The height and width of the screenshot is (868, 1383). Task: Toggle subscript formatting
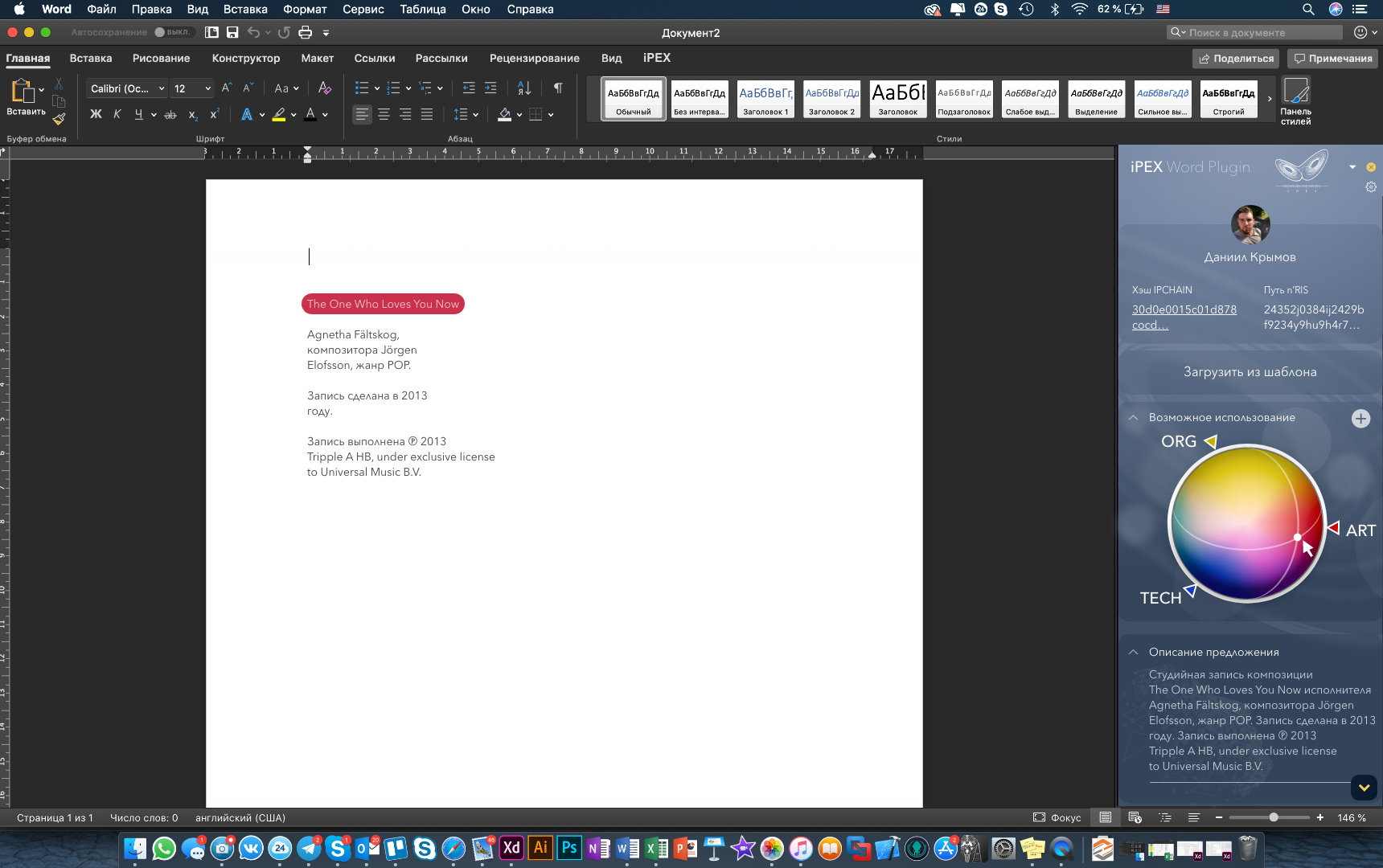tap(193, 115)
